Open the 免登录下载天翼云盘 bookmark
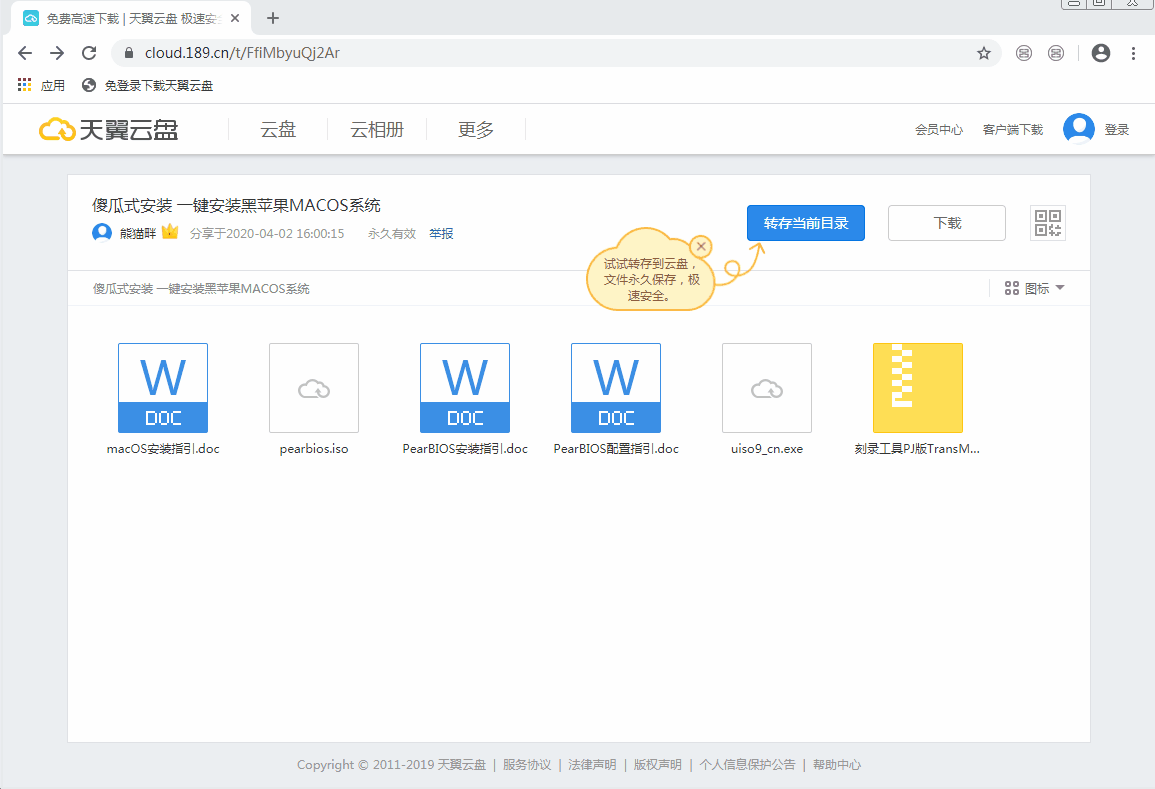 (x=147, y=85)
